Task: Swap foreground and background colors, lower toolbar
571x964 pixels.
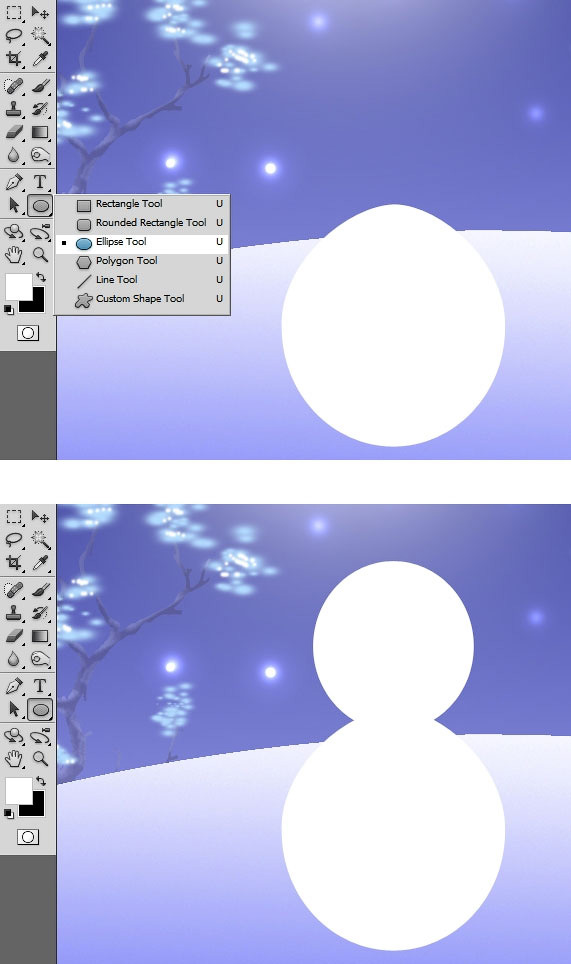Action: (41, 781)
